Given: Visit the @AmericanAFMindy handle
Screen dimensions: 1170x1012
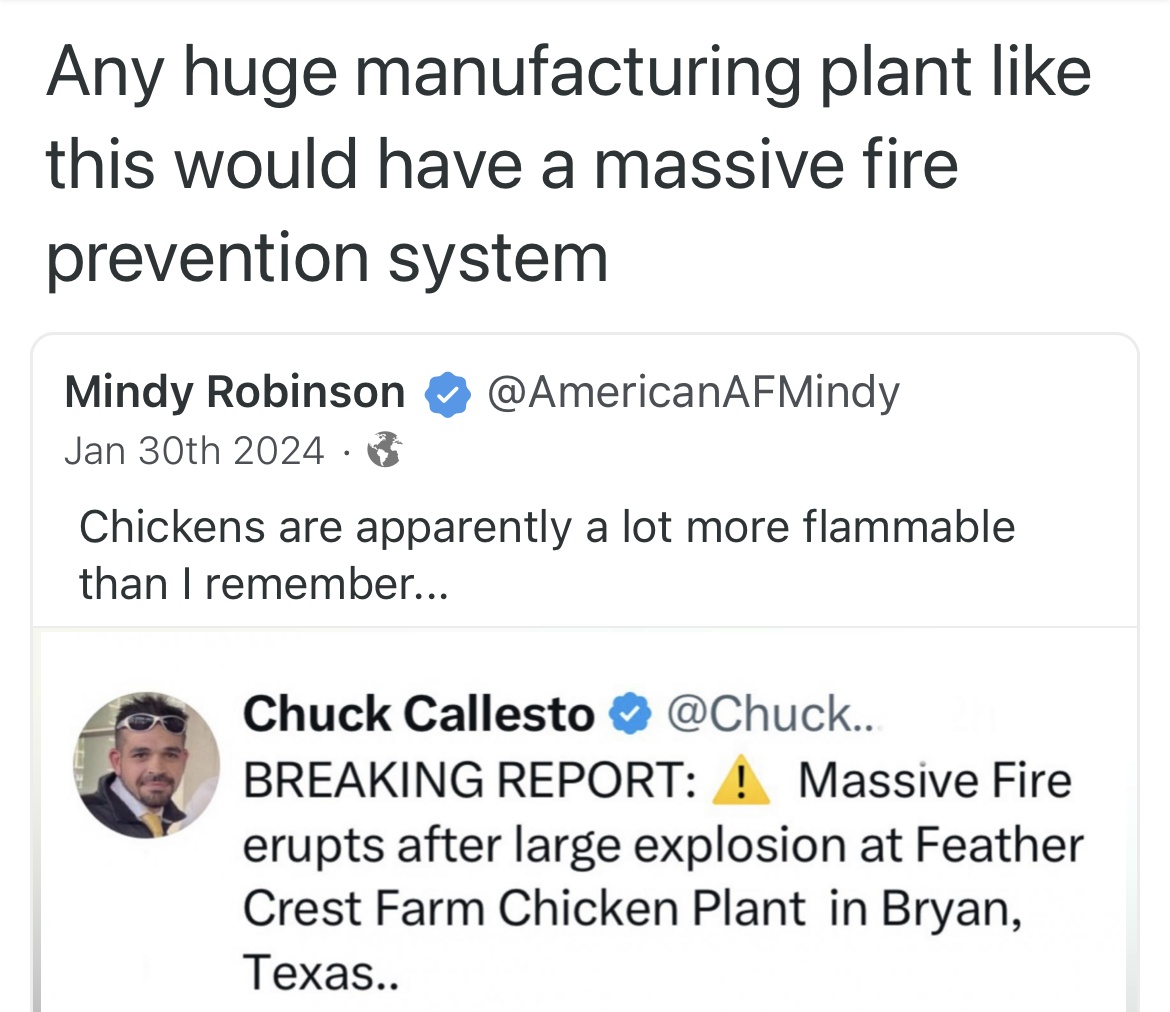Looking at the screenshot, I should 693,392.
